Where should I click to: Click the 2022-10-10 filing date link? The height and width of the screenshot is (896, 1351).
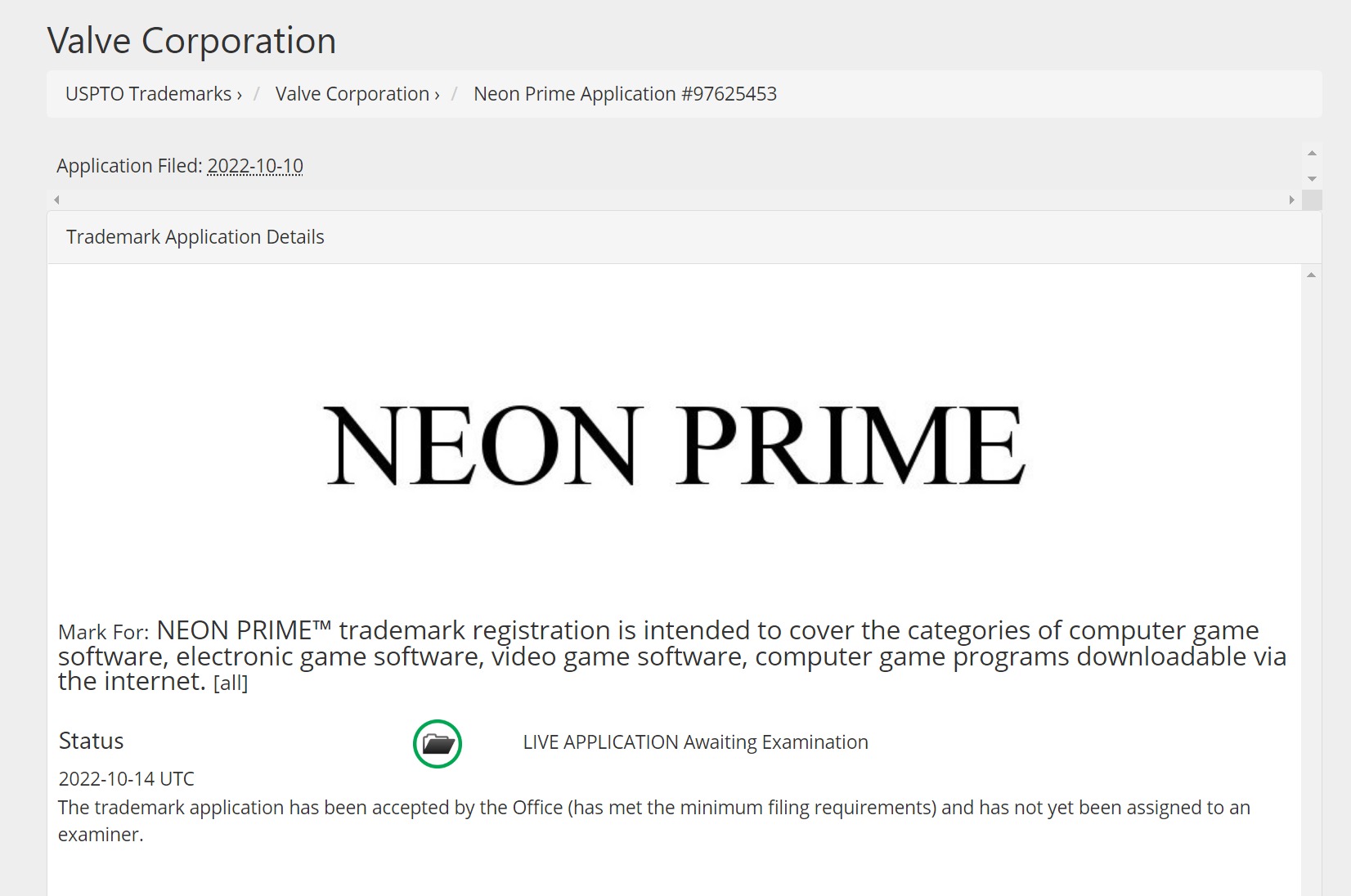(x=254, y=165)
